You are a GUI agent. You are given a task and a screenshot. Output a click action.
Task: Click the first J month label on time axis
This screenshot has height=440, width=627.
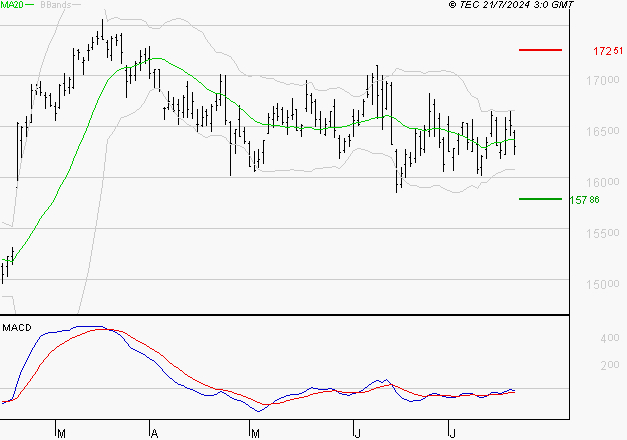click(x=357, y=434)
